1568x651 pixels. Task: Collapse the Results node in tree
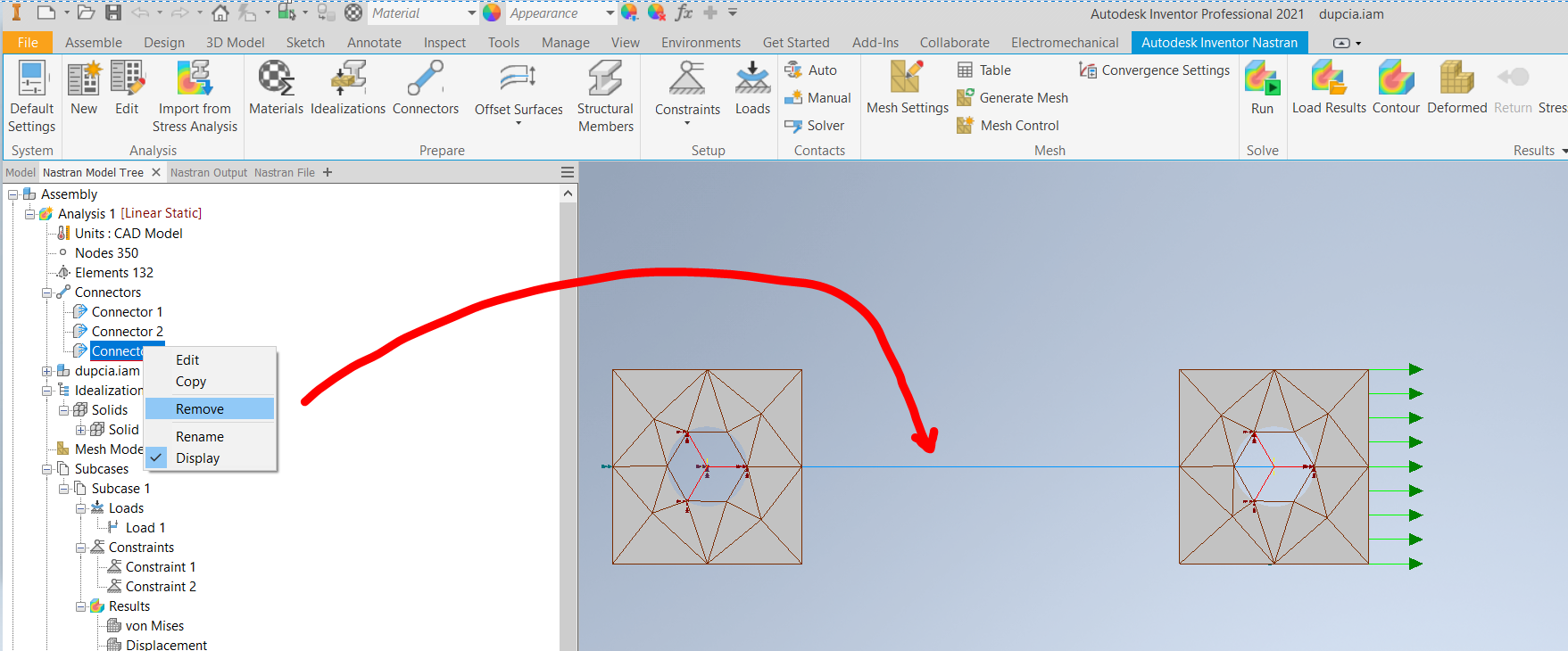[x=81, y=606]
